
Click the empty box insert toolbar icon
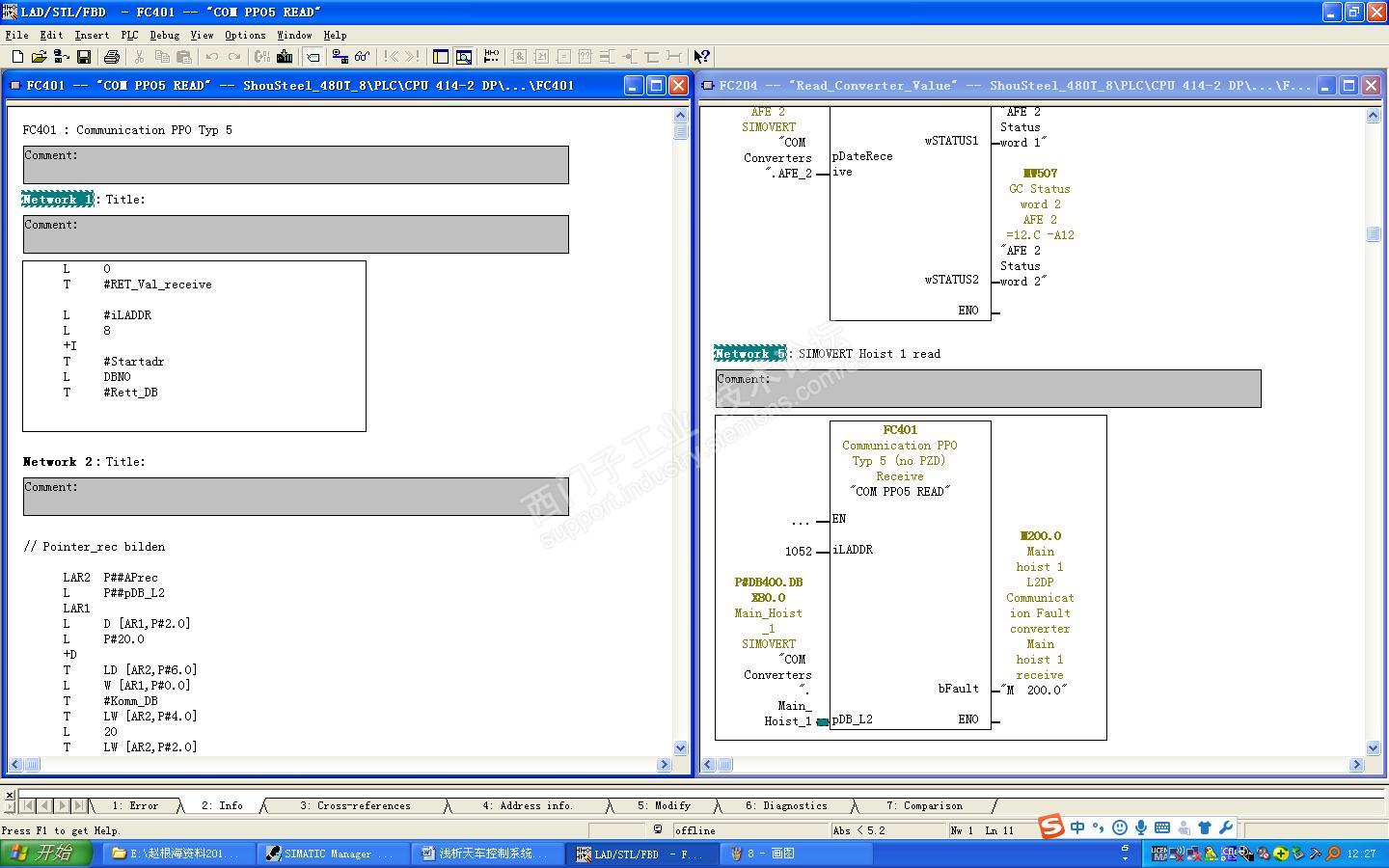tap(586, 57)
